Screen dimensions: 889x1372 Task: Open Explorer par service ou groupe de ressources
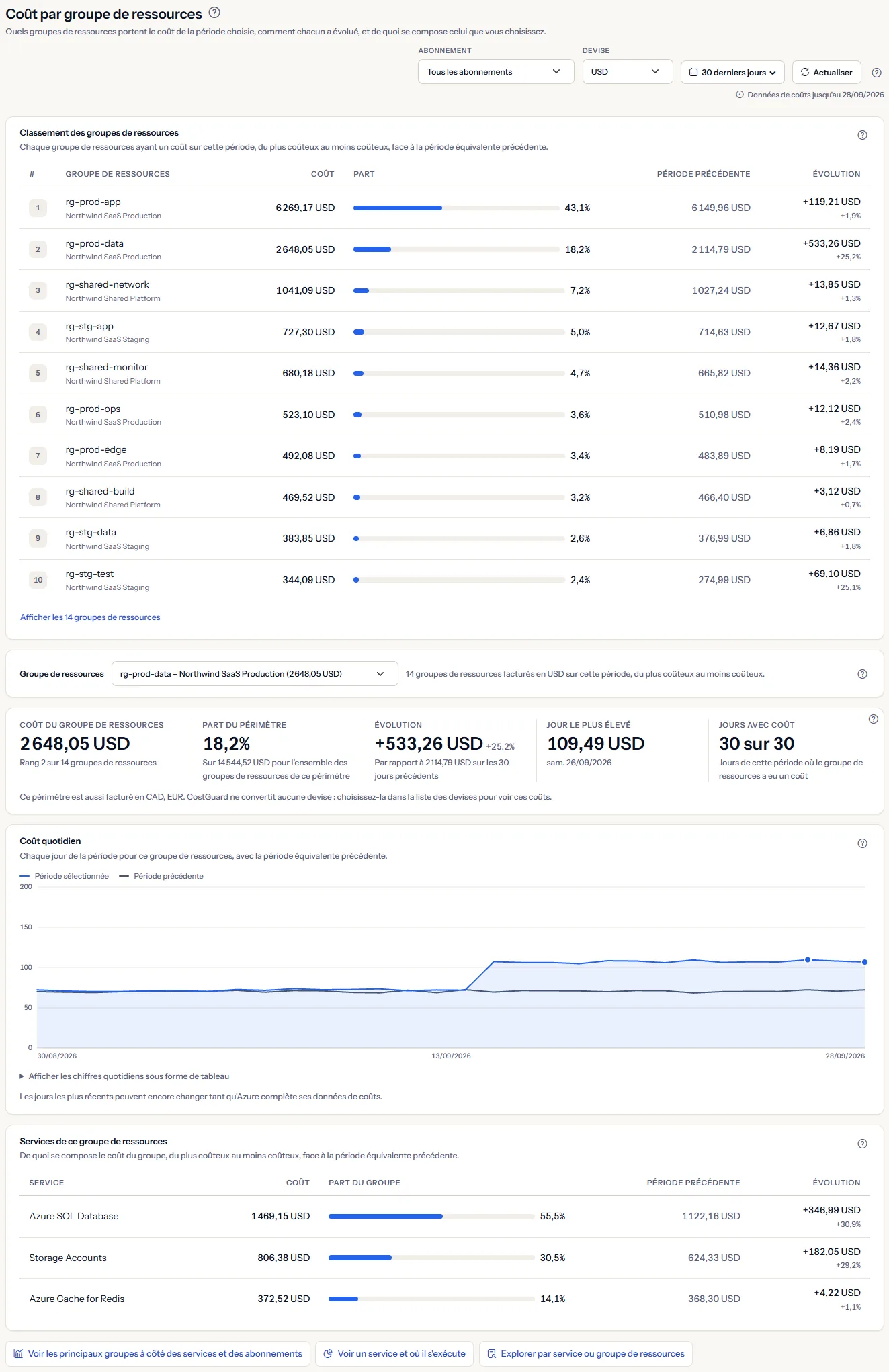click(586, 1354)
